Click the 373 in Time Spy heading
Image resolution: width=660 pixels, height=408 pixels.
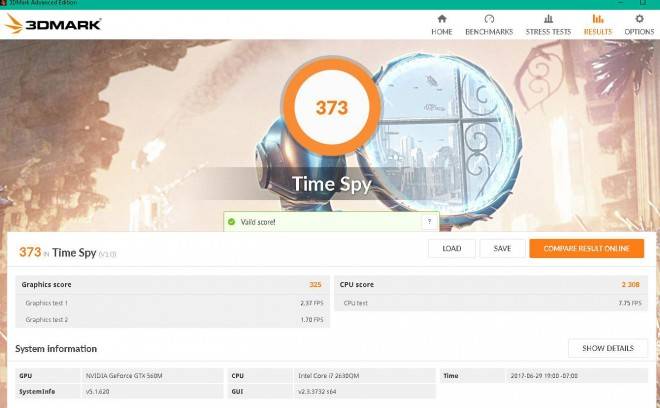coord(67,252)
